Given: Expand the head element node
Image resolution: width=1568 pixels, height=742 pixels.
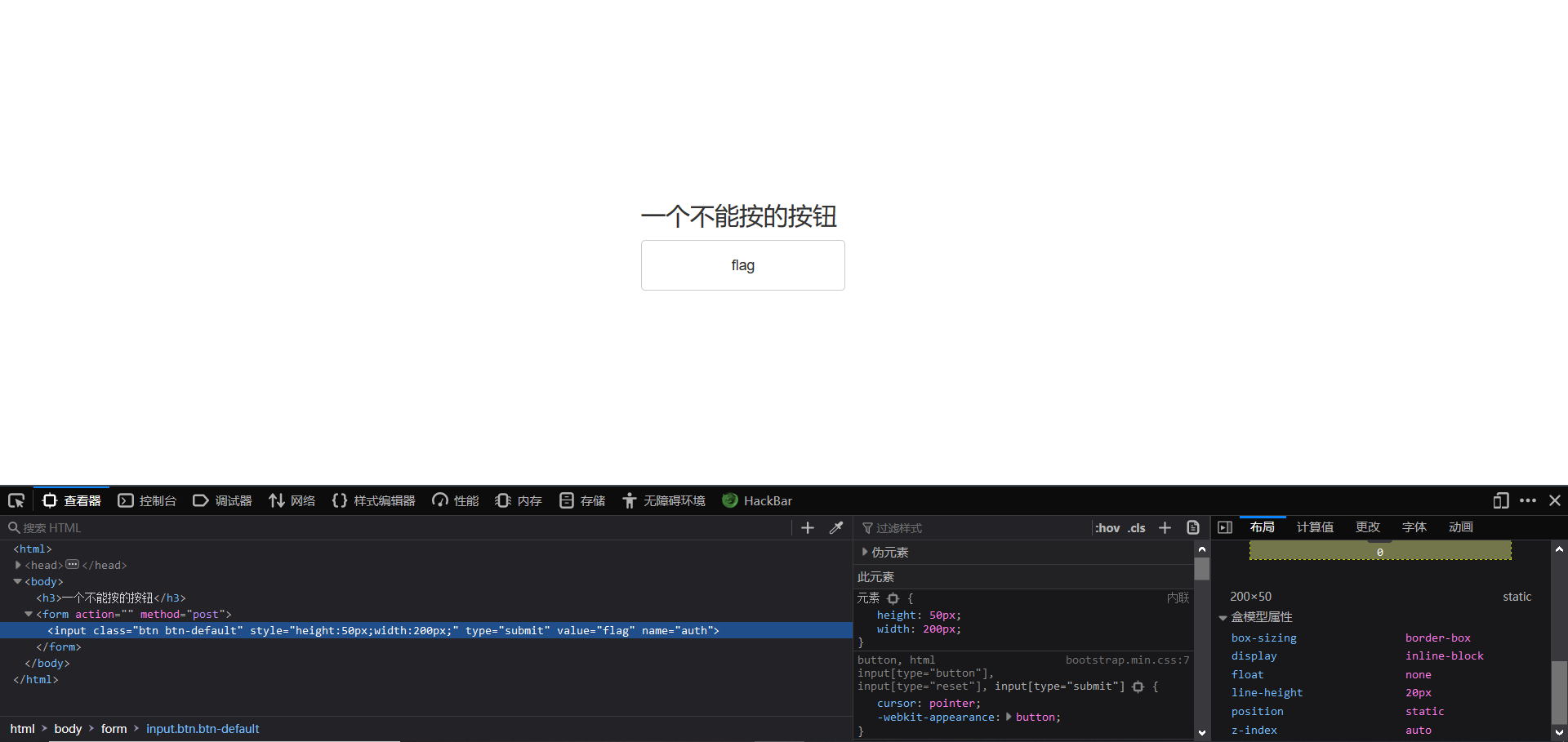Looking at the screenshot, I should pos(18,565).
